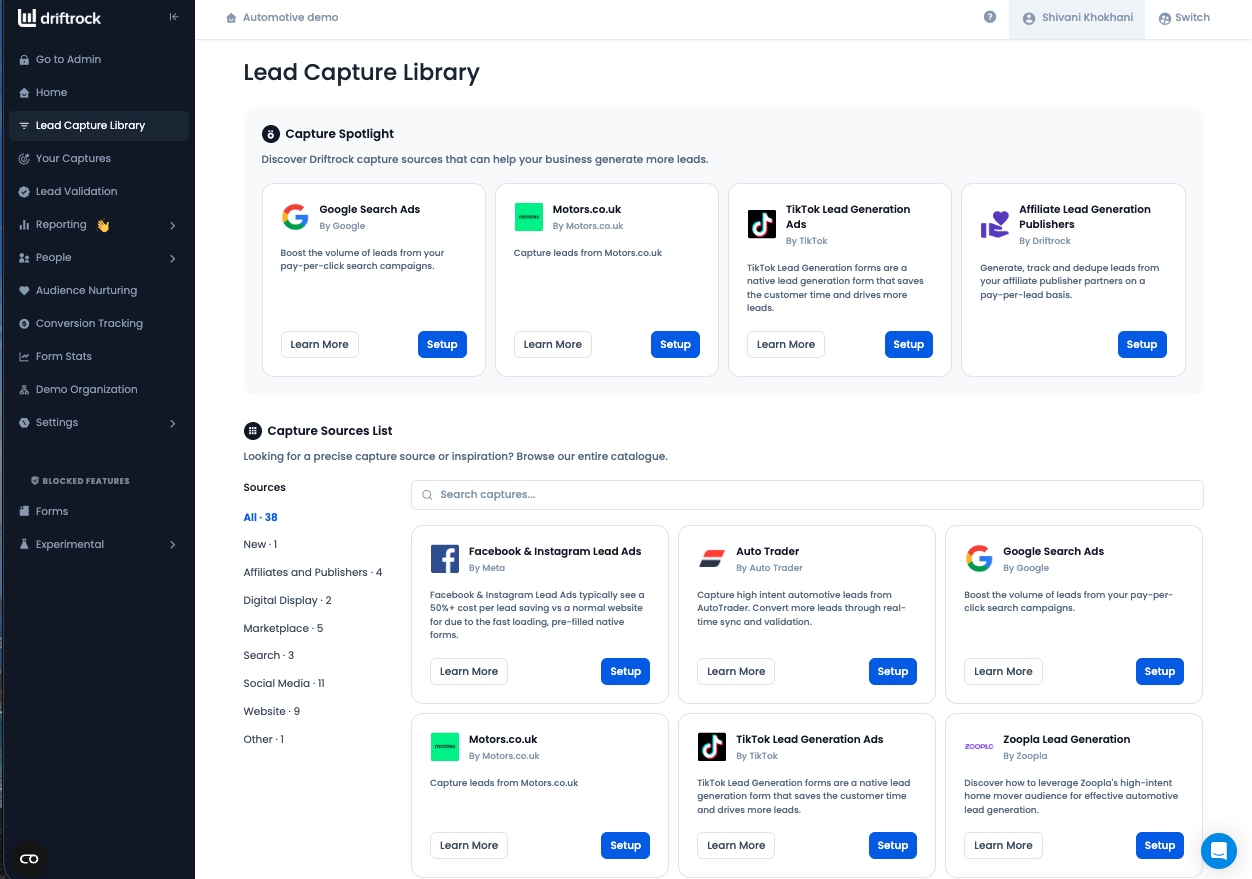The width and height of the screenshot is (1252, 879).
Task: Click Setup on Auto Trader card
Action: pyautogui.click(x=893, y=672)
